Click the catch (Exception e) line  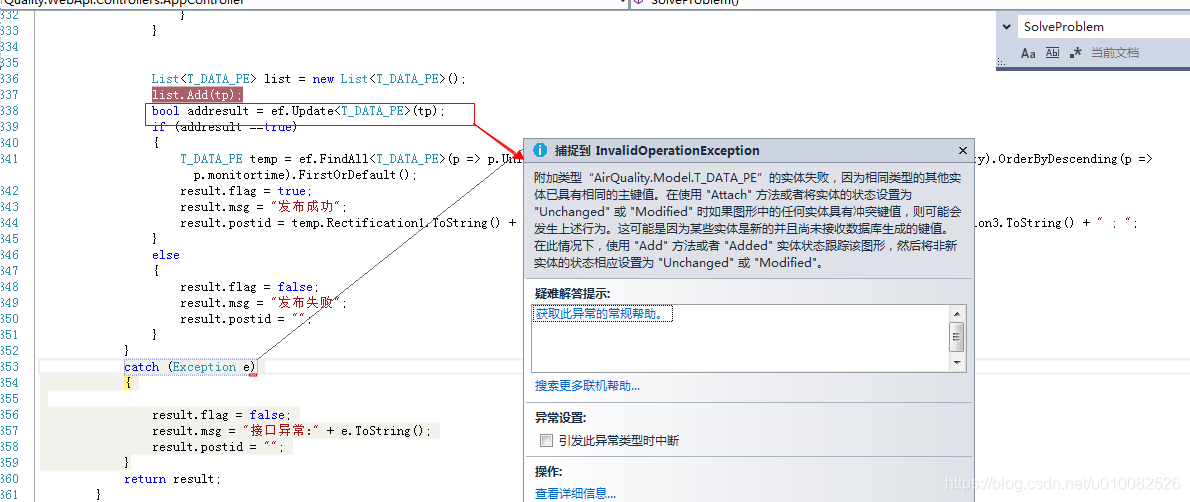pyautogui.click(x=190, y=368)
